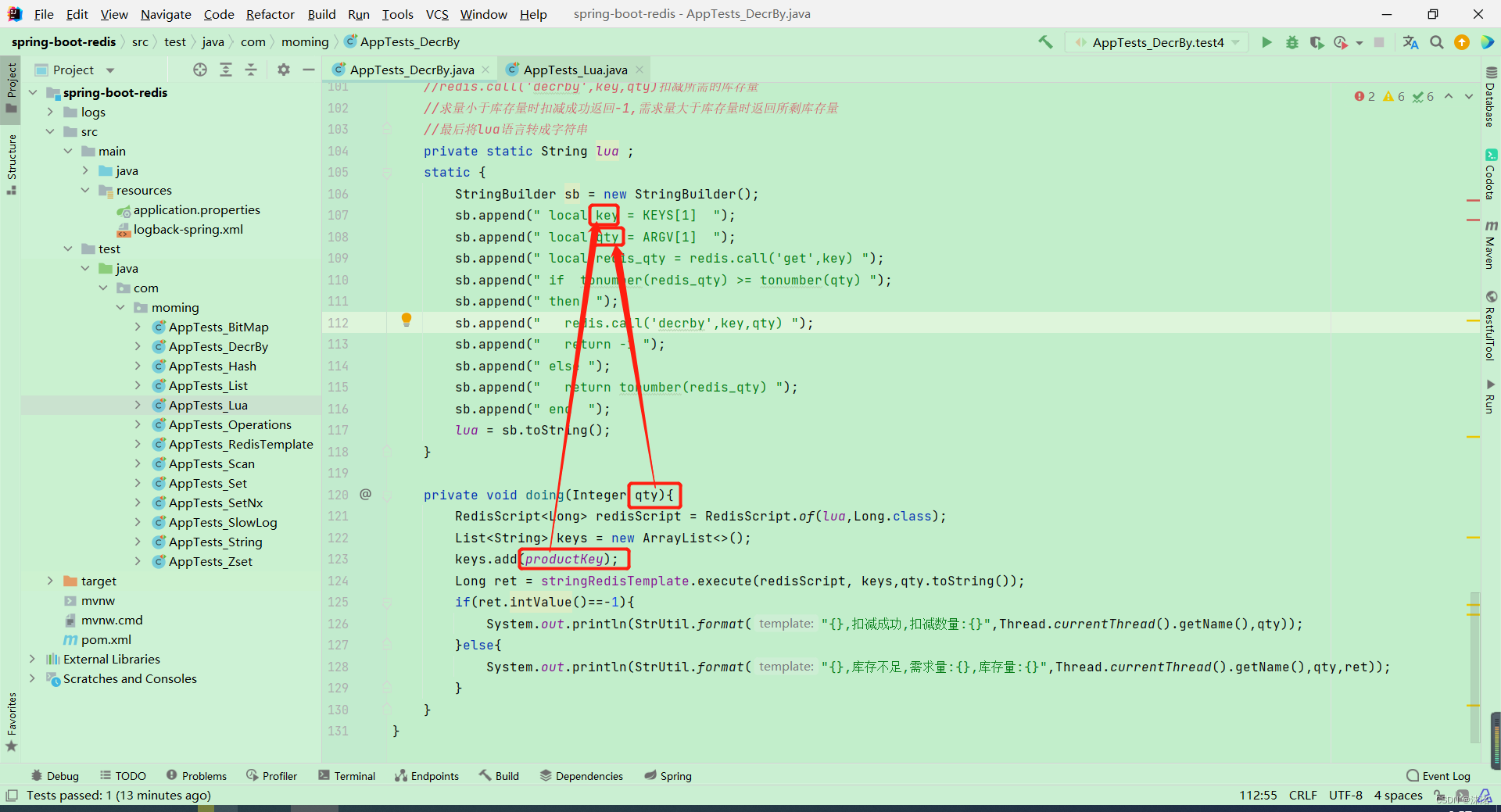Open the Navigate menu

pyautogui.click(x=166, y=14)
